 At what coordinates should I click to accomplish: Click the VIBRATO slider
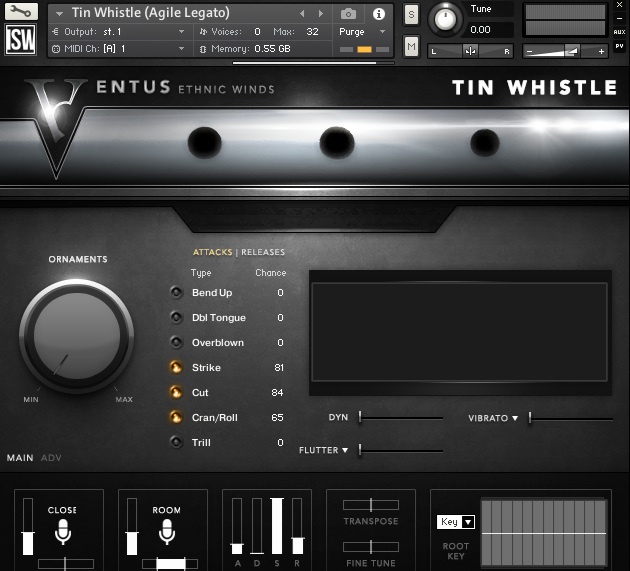(571, 418)
